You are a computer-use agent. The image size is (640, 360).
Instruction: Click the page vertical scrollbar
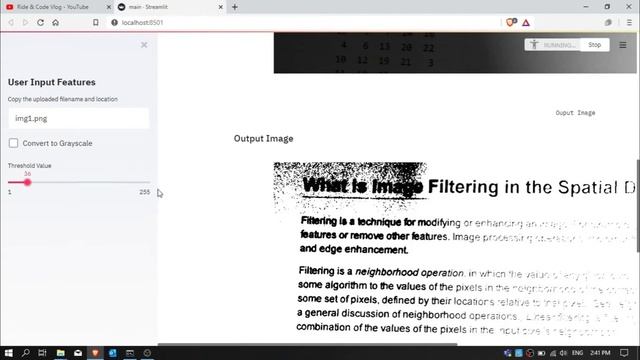click(638, 205)
